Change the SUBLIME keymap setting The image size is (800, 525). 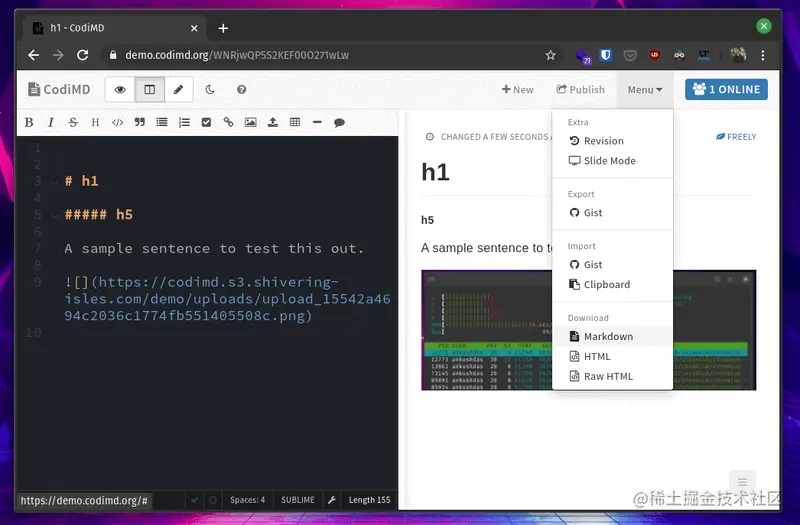(x=298, y=500)
